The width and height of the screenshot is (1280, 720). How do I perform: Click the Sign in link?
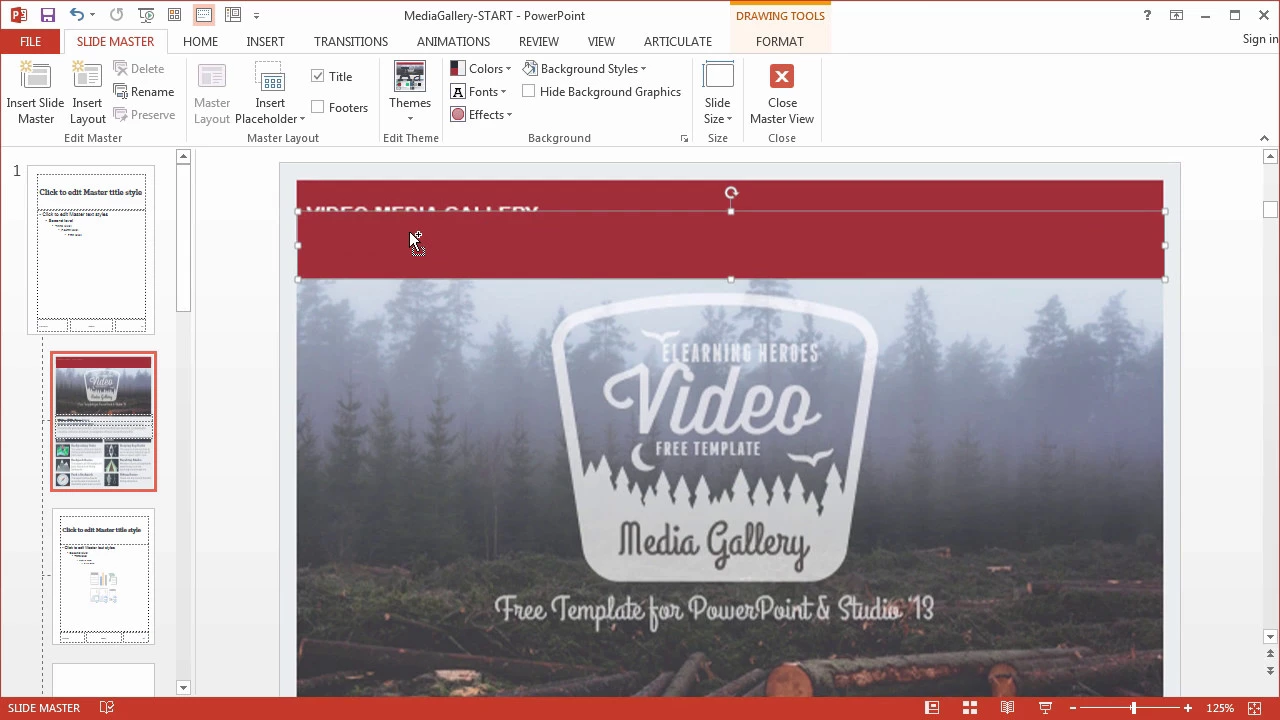click(x=1260, y=39)
